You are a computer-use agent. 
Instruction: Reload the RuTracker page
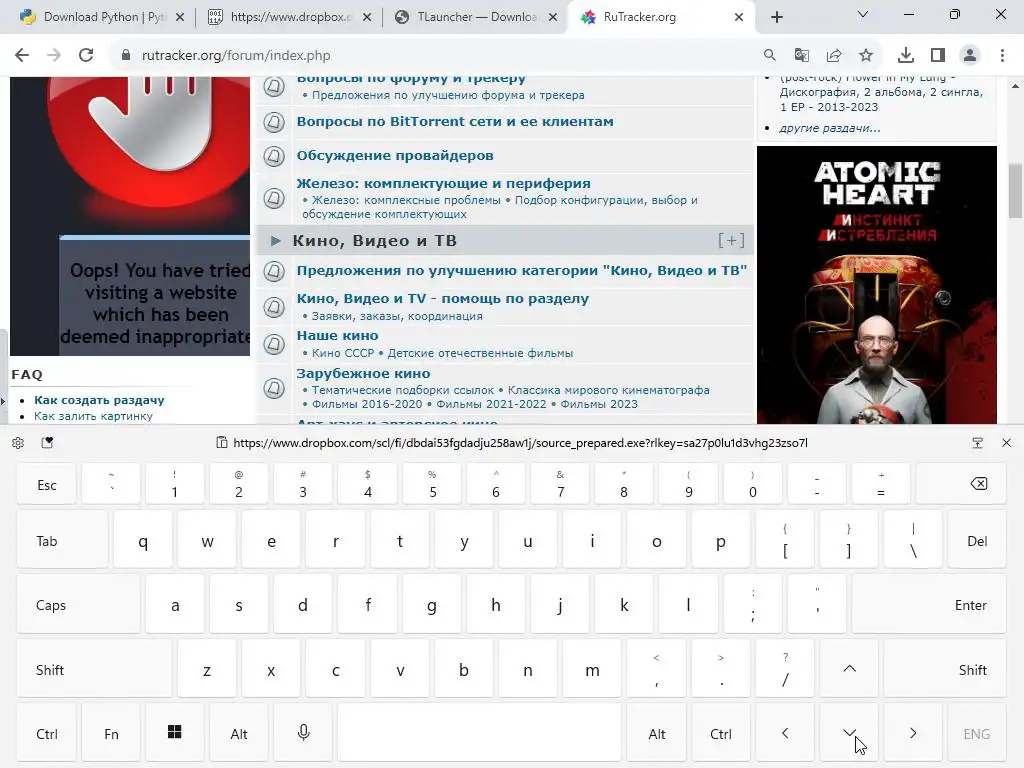(x=86, y=56)
